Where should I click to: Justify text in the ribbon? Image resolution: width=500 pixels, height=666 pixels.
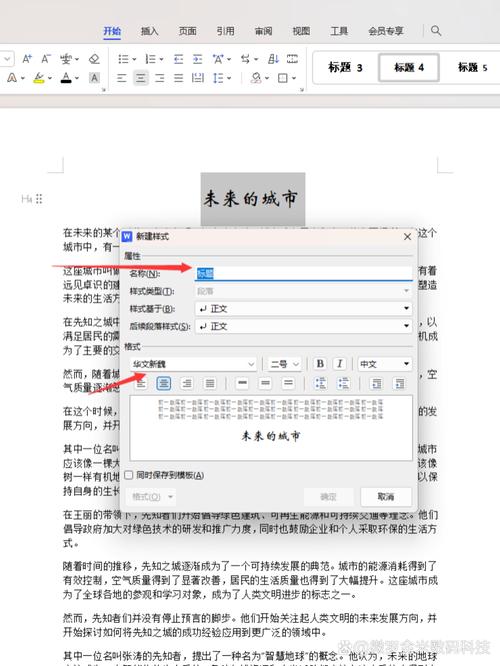[178, 78]
